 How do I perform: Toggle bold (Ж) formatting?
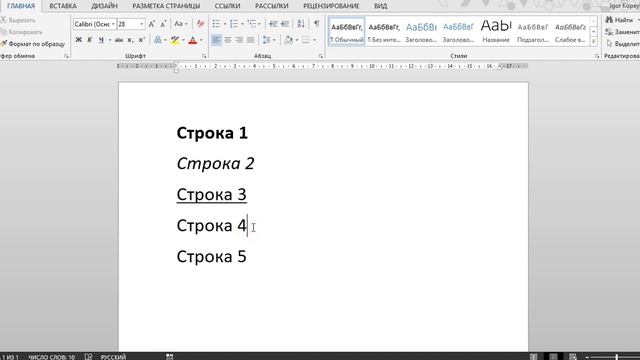point(78,40)
